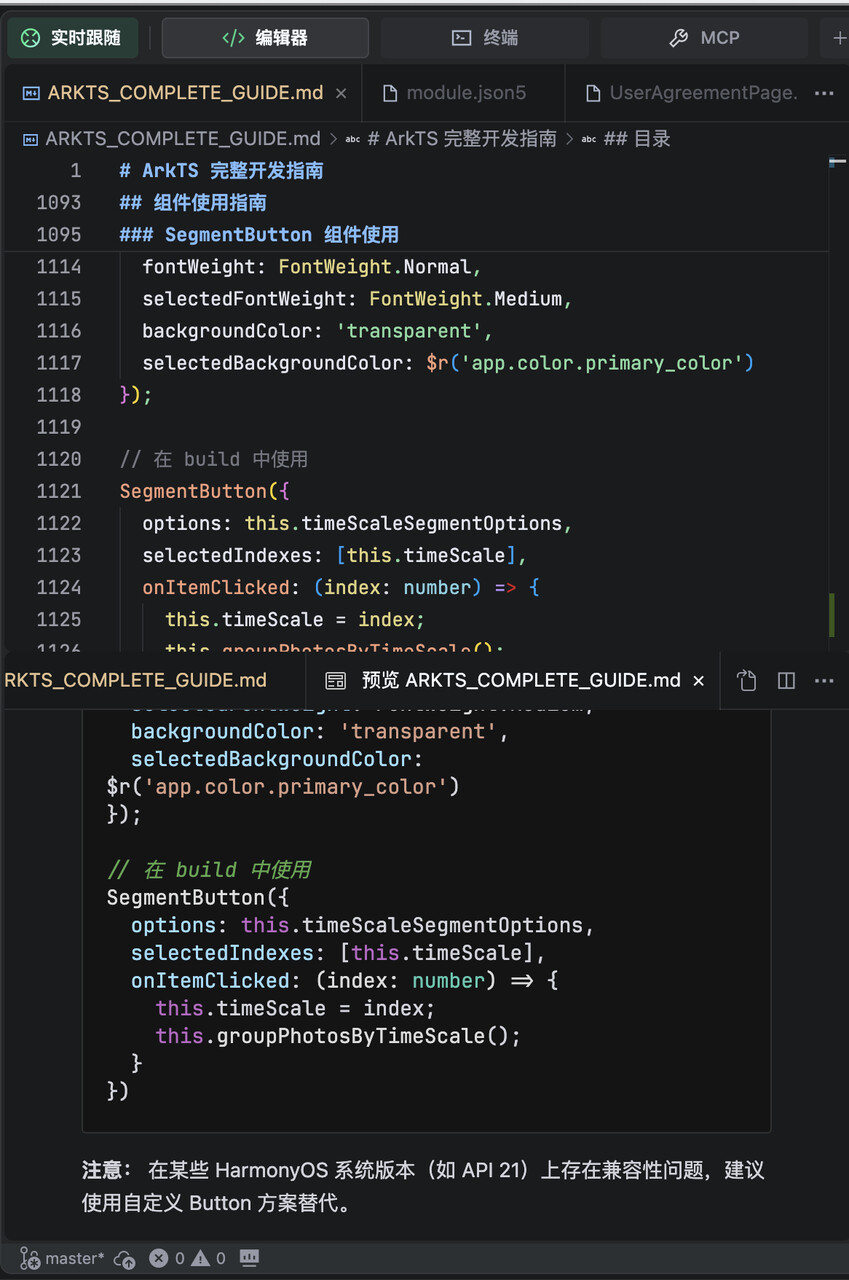Screen dimensions: 849x1280
Task: Select the 编辑器 editor mode button
Action: pos(265,38)
